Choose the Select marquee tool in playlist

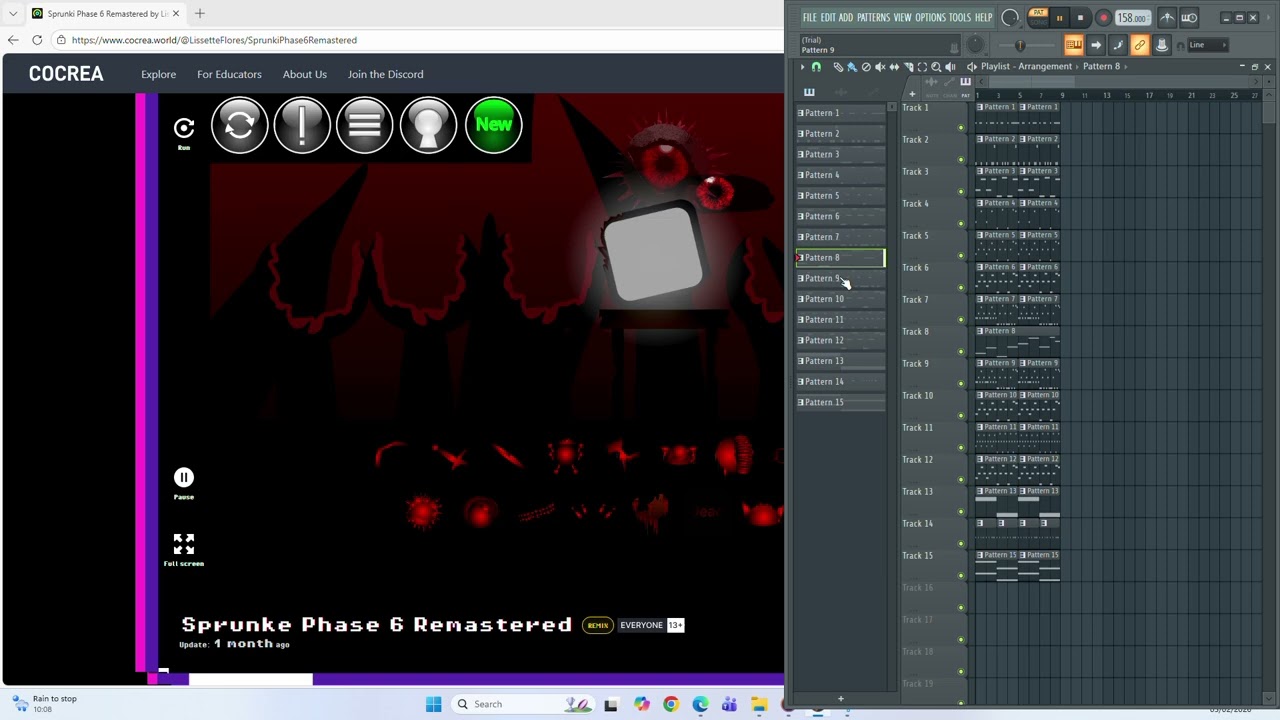coord(922,67)
